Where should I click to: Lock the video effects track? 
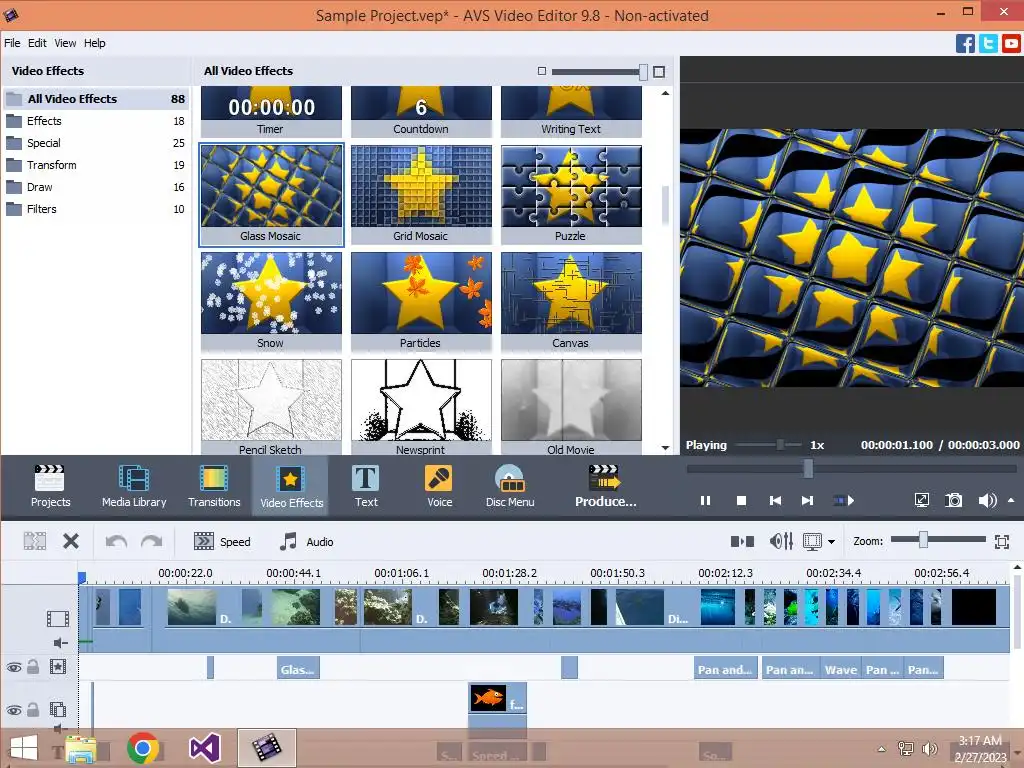coord(33,667)
